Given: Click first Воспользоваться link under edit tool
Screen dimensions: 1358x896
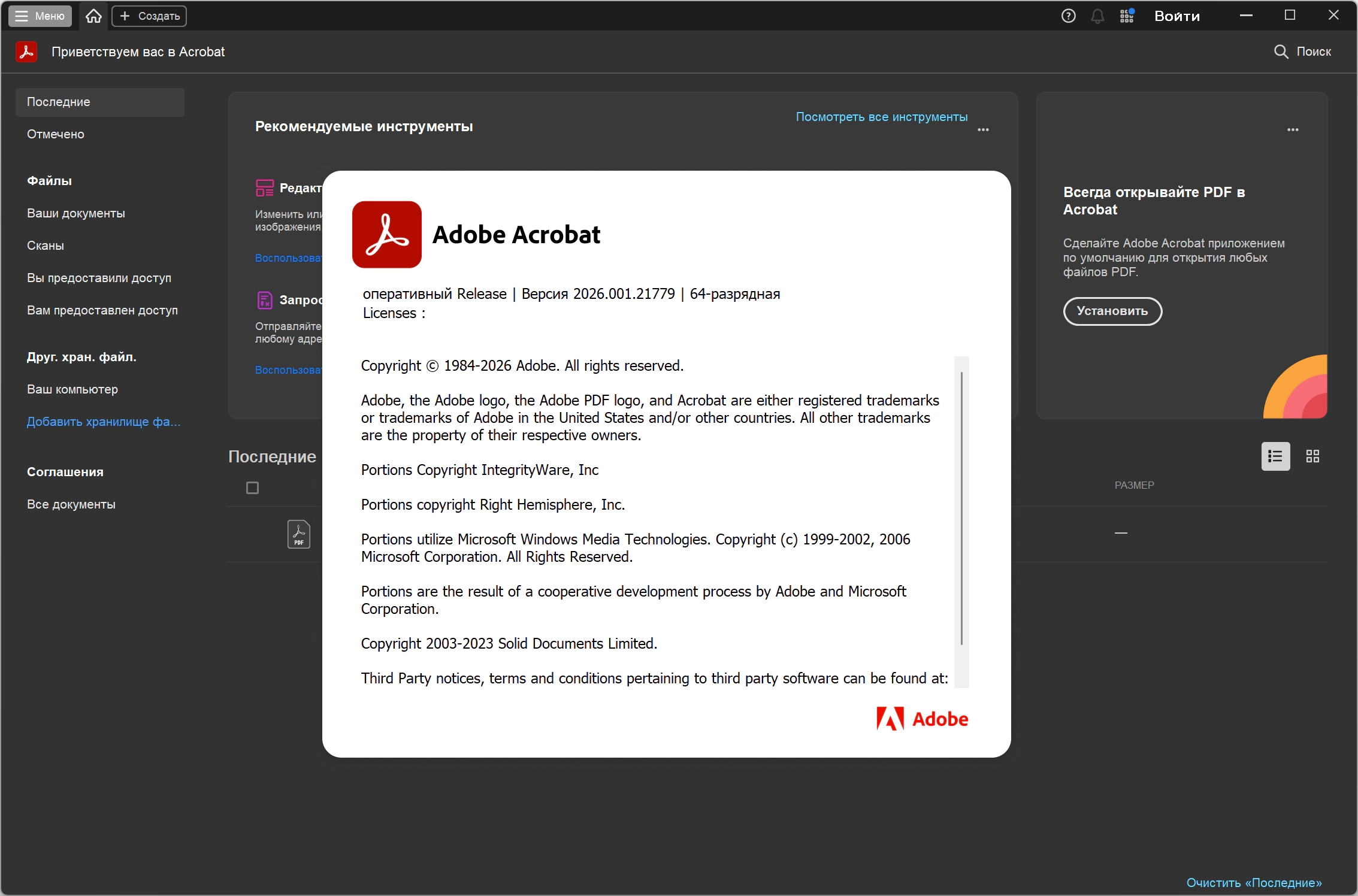Looking at the screenshot, I should coord(289,258).
